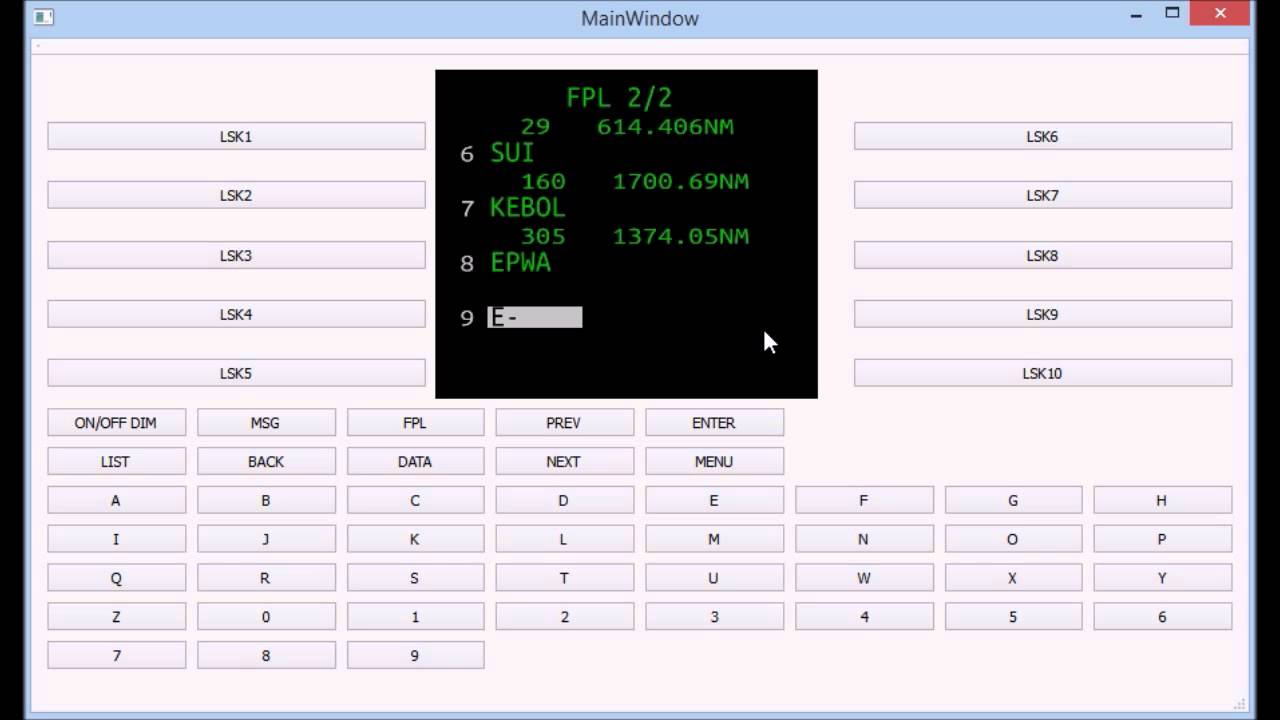Click the letter H key
The width and height of the screenshot is (1280, 720).
pyautogui.click(x=1162, y=500)
